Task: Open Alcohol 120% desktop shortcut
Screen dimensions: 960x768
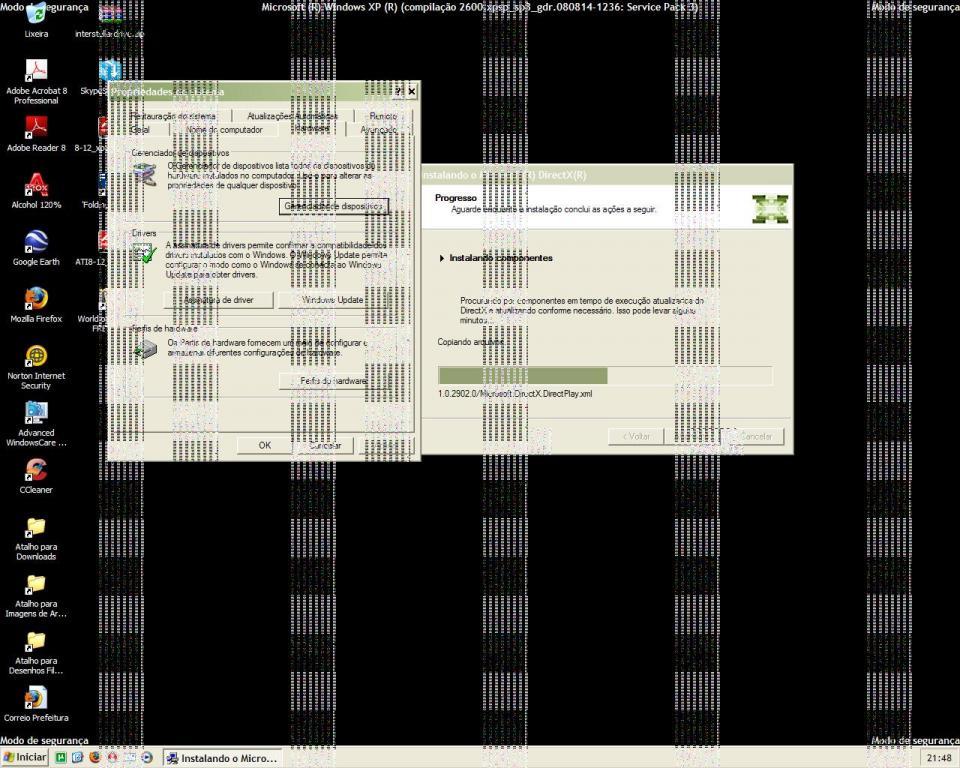Action: [x=36, y=190]
